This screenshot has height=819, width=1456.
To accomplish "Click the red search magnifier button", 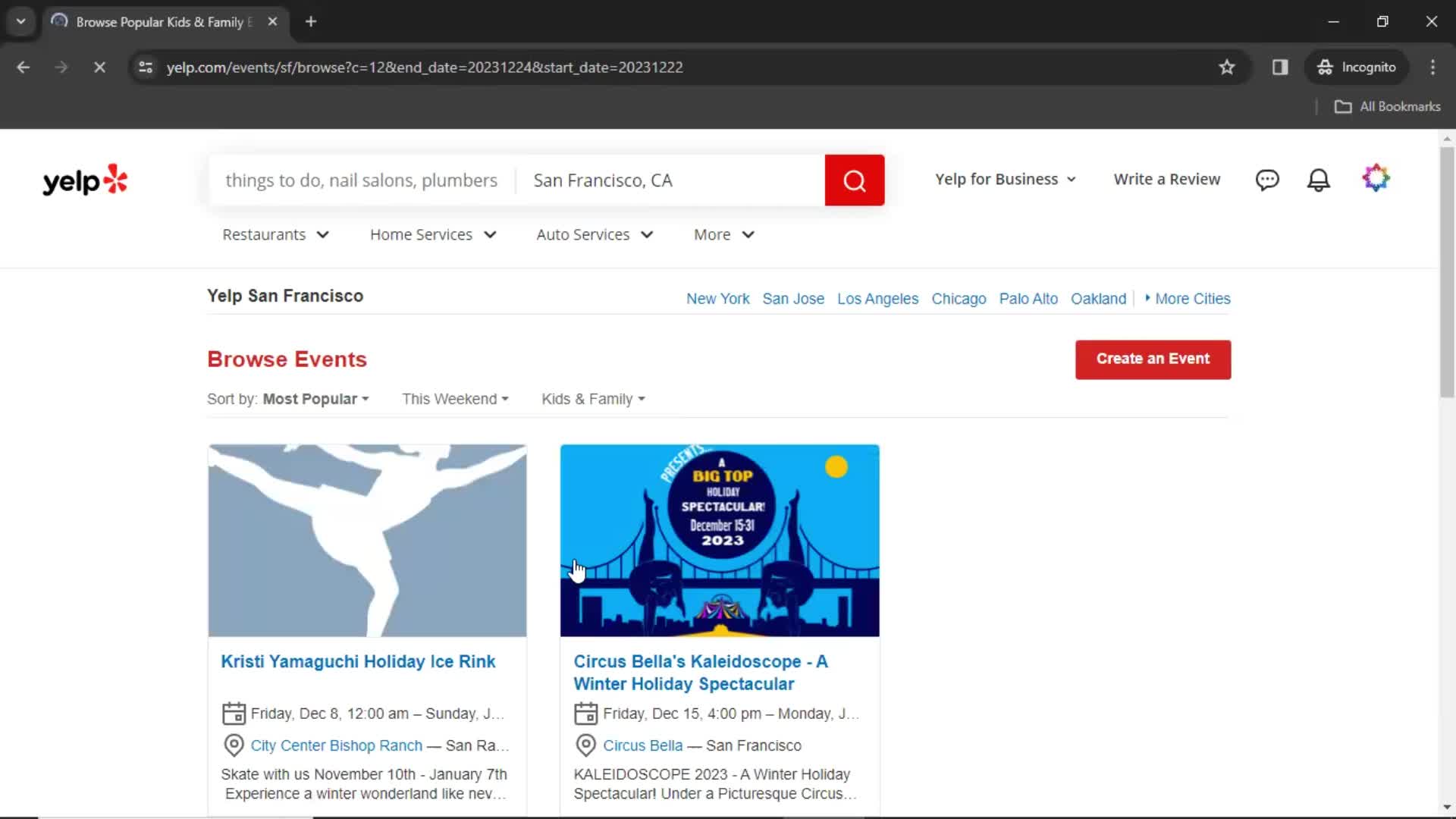I will click(x=854, y=180).
